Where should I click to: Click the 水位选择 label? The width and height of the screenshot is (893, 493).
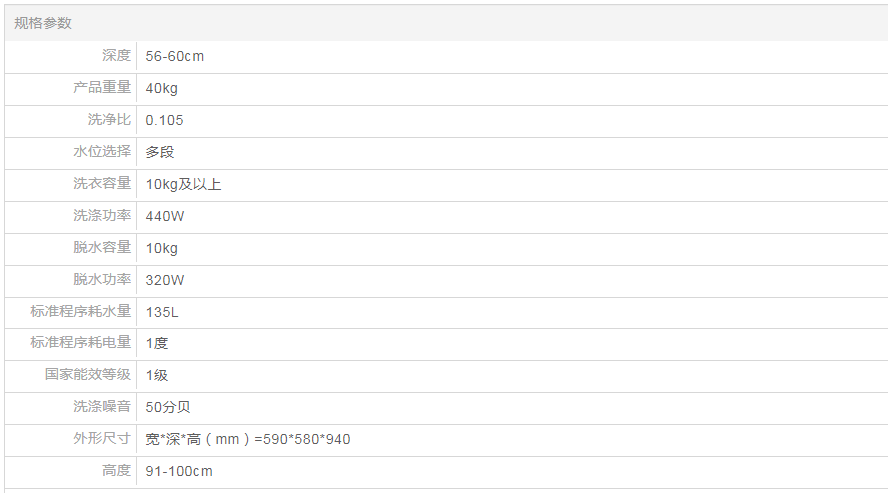point(102,152)
